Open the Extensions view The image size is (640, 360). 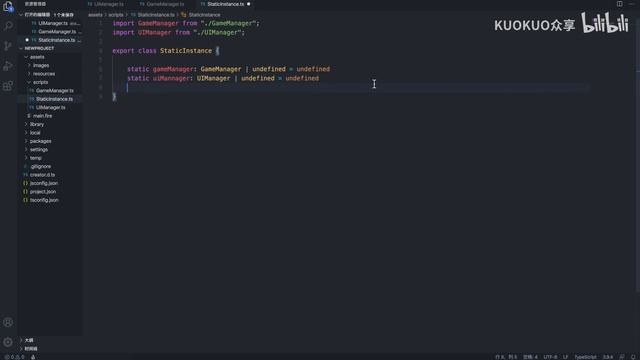(8, 86)
